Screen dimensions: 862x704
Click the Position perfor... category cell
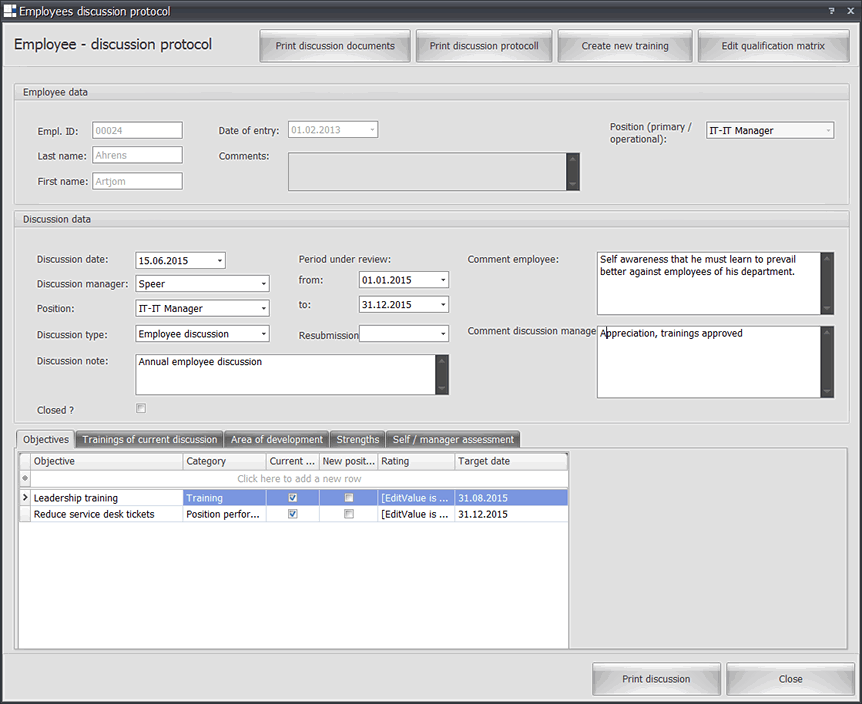coord(224,514)
